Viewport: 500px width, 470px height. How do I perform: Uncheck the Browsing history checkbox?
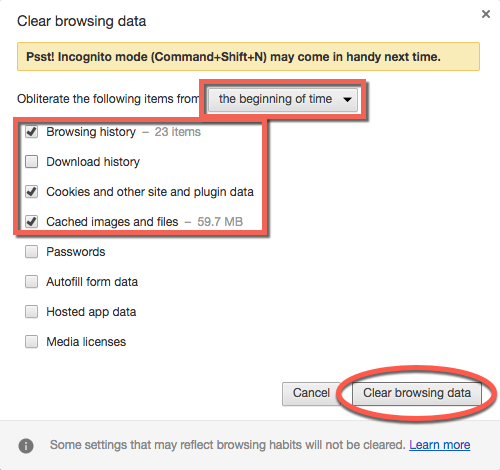(32, 132)
